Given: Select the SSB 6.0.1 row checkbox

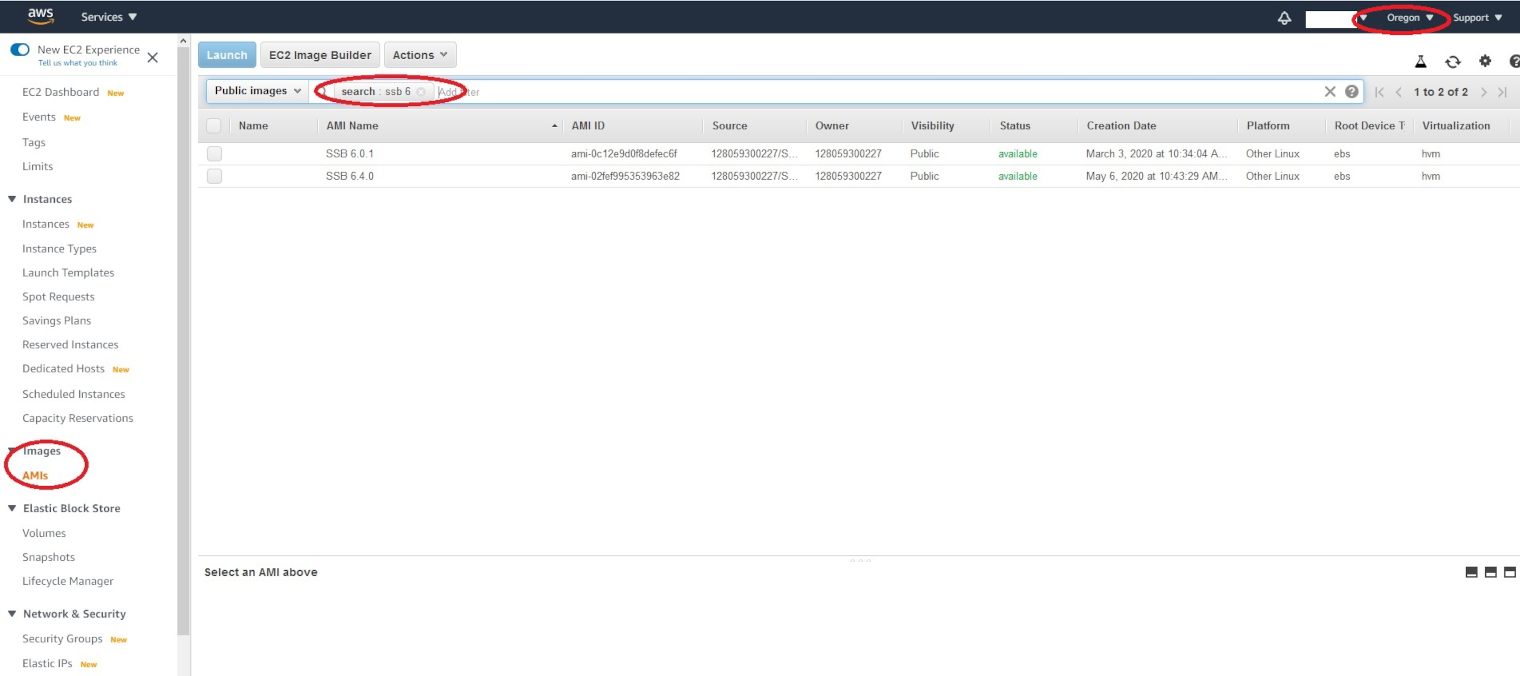Looking at the screenshot, I should tap(214, 154).
